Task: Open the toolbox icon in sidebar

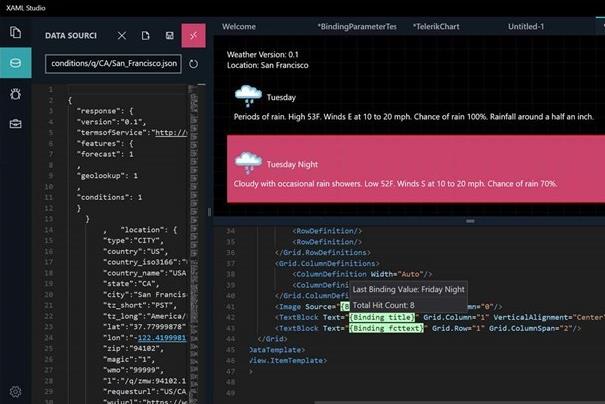Action: (15, 123)
